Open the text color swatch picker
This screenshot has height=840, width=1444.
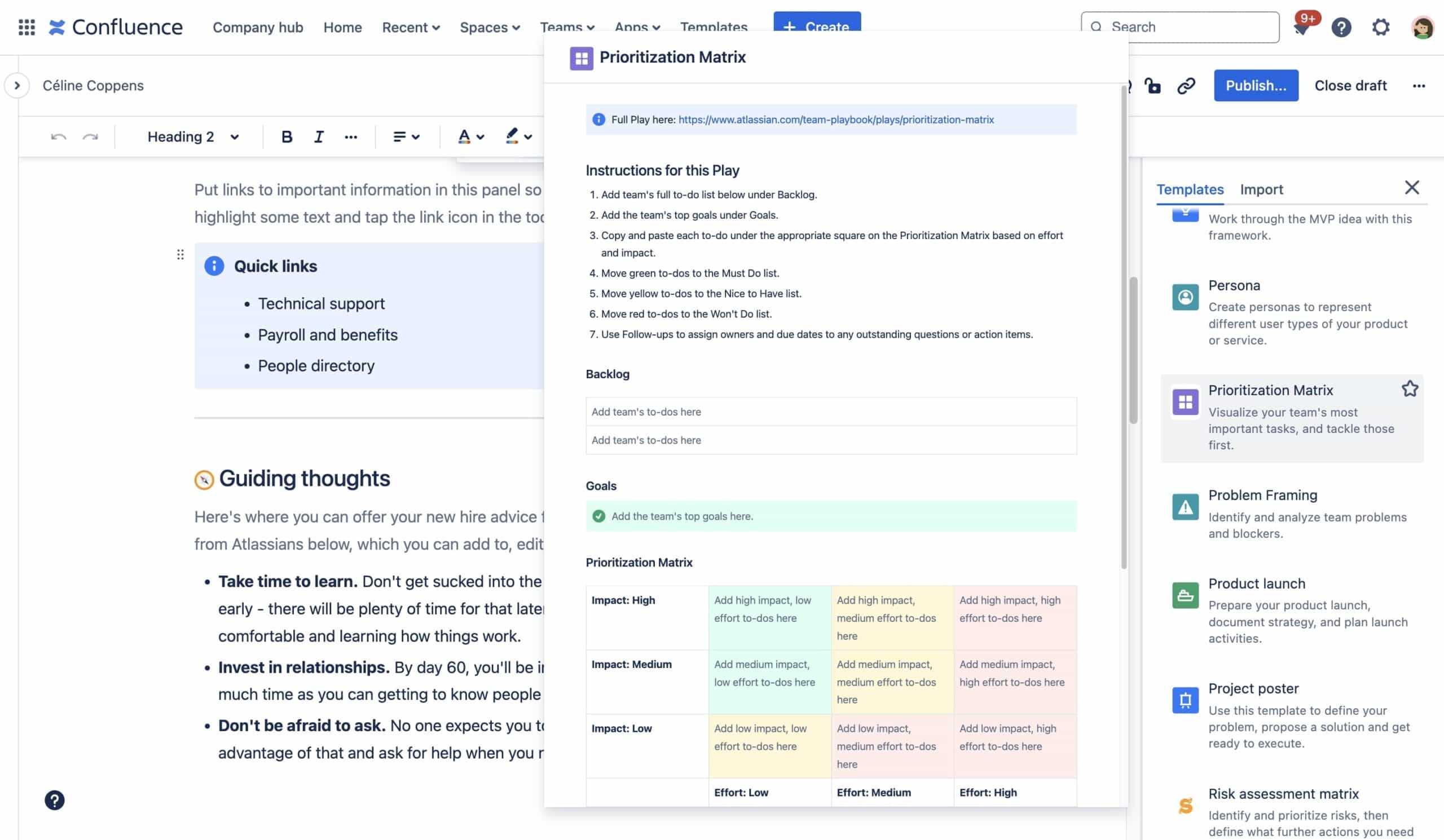[x=470, y=136]
